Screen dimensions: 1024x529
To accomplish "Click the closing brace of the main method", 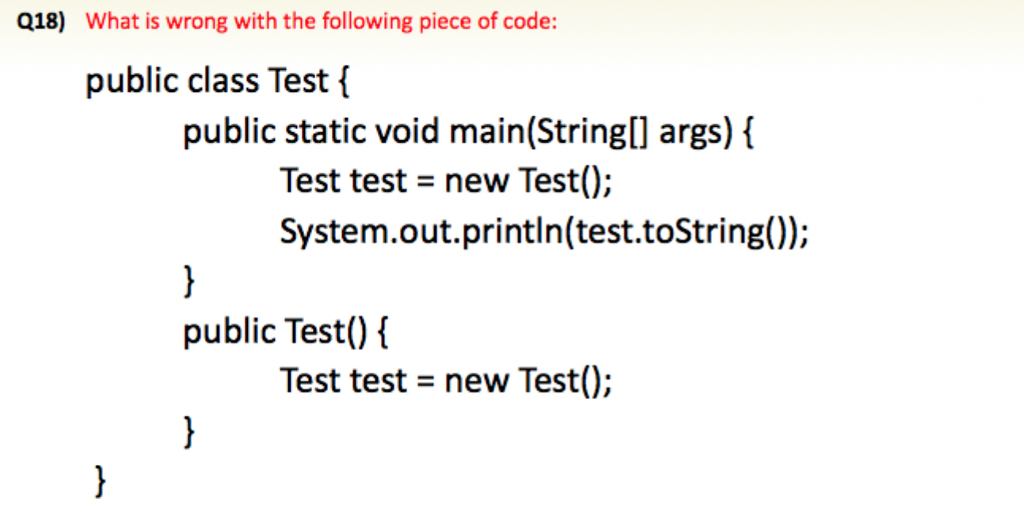I will [188, 282].
